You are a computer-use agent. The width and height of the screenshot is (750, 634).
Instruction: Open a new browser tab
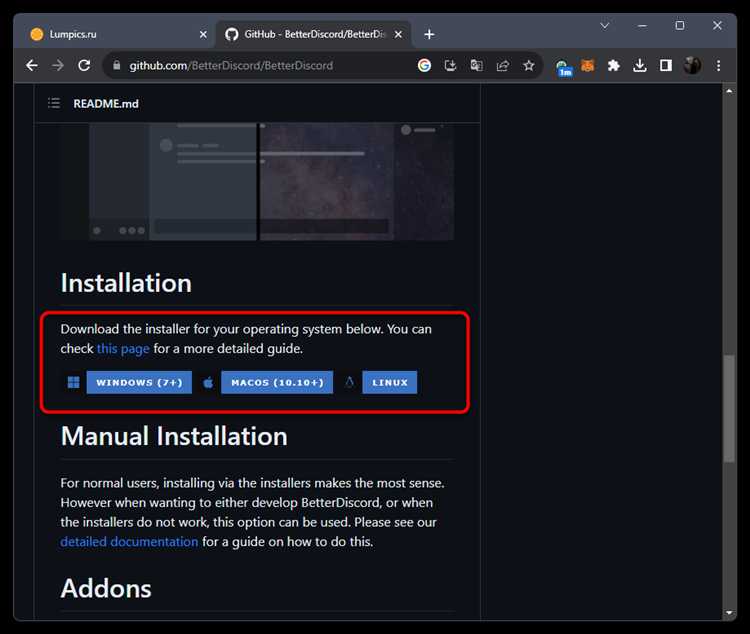tap(429, 34)
